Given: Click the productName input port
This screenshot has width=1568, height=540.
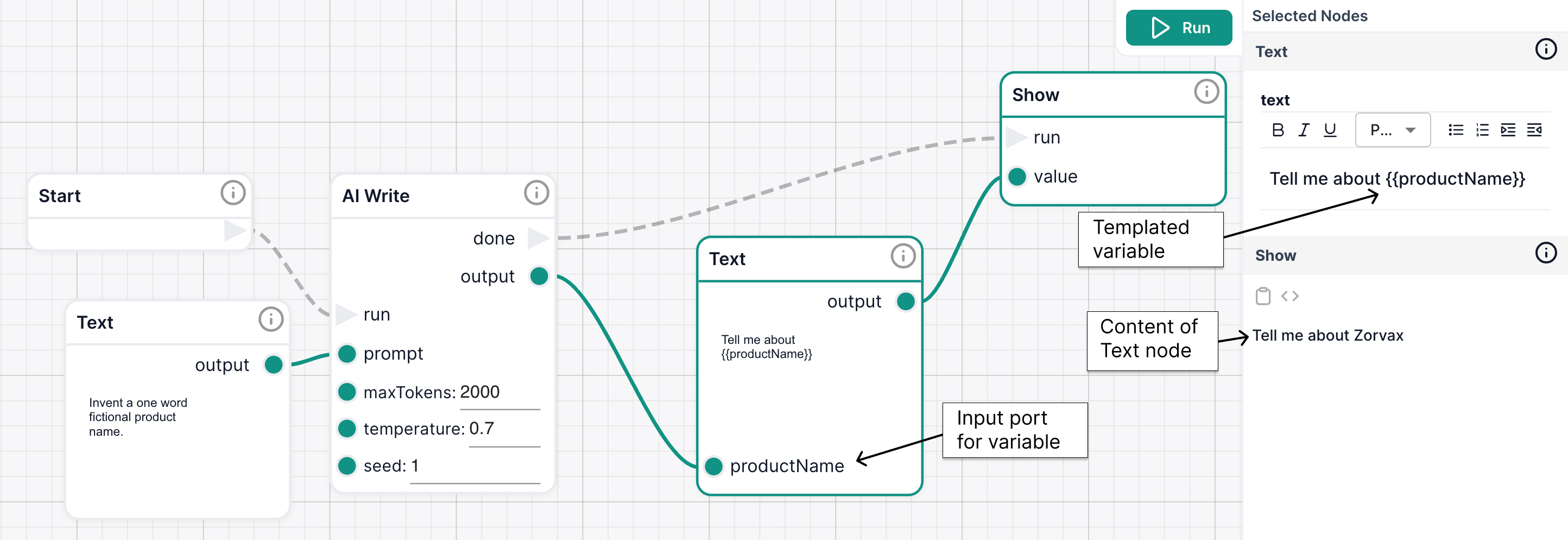Looking at the screenshot, I should [713, 466].
